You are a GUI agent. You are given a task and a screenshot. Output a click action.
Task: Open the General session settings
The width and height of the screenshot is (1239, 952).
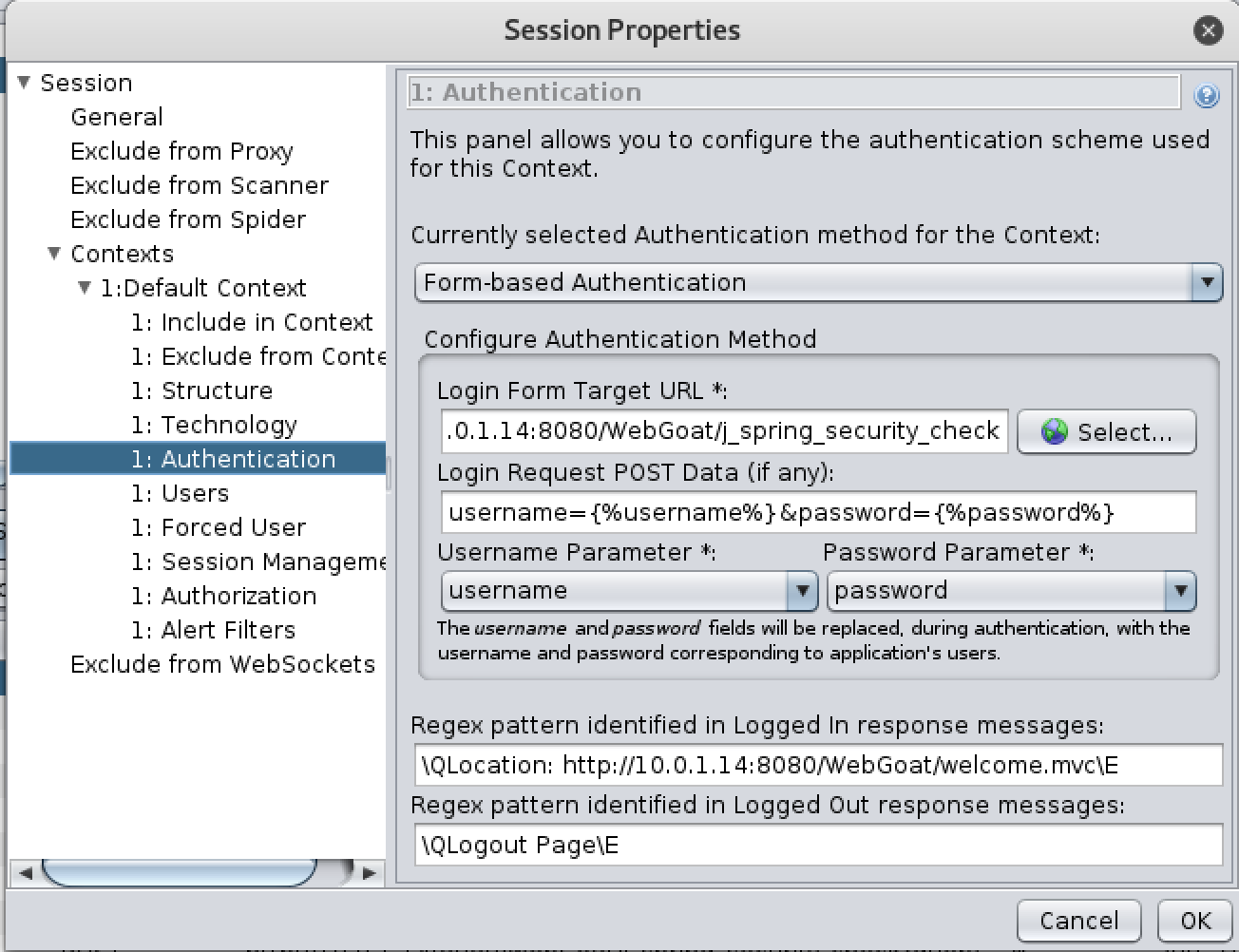(116, 116)
